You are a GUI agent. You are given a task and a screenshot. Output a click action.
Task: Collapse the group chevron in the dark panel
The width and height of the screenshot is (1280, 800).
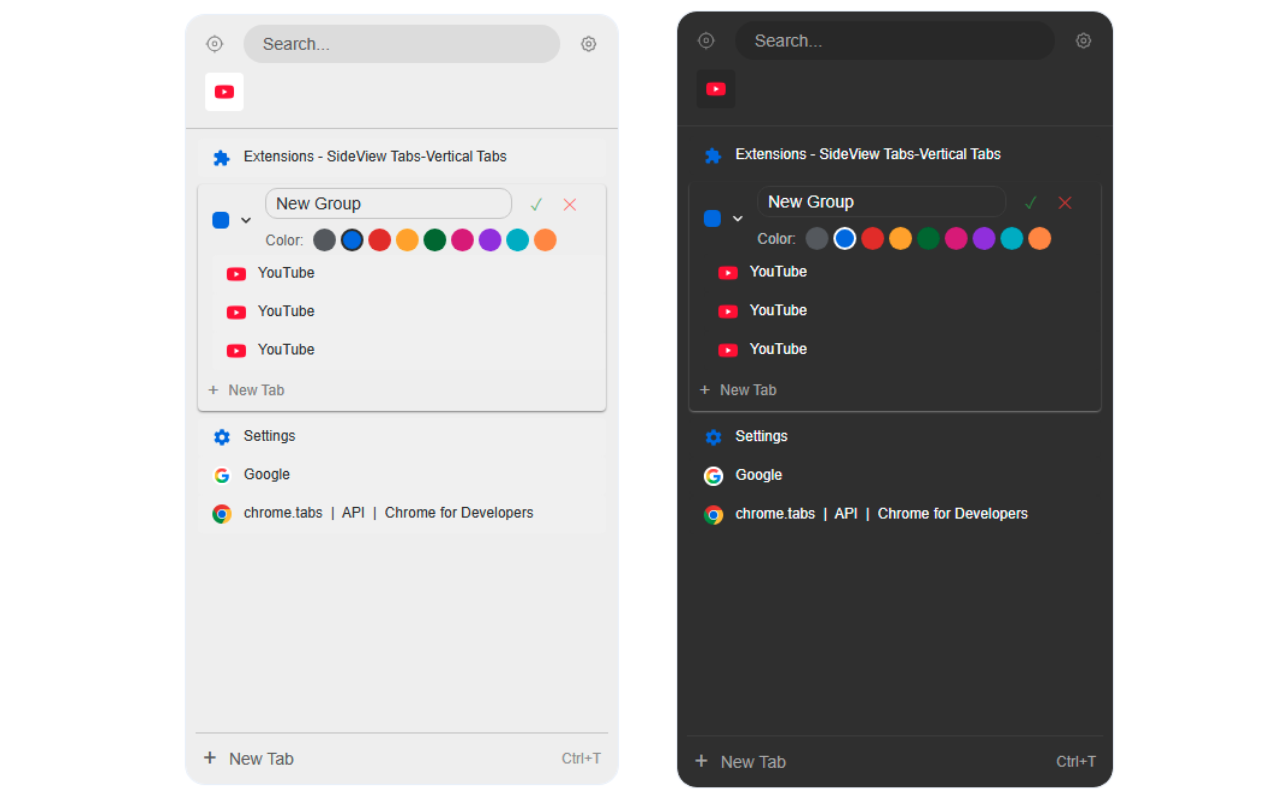point(738,219)
